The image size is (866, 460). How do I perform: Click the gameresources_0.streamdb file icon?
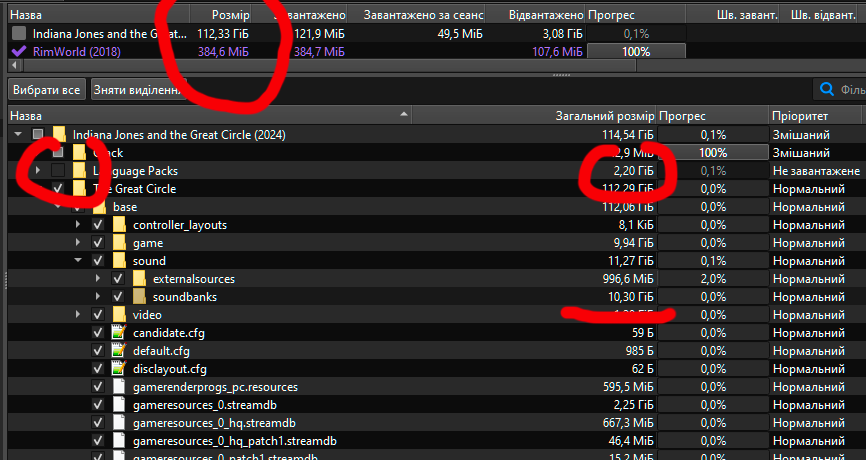(x=119, y=405)
